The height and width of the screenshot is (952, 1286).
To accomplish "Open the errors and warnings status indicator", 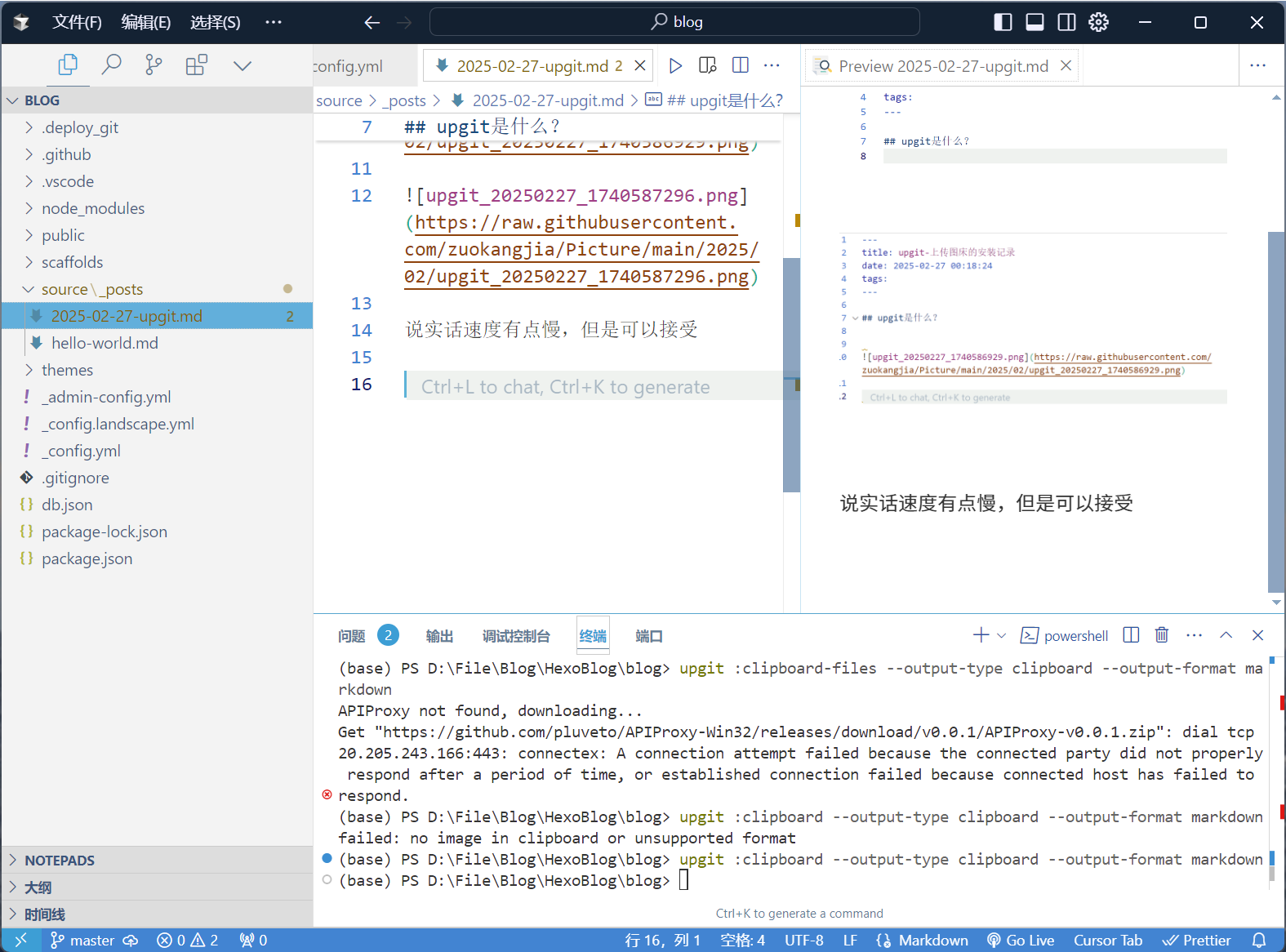I will click(188, 940).
